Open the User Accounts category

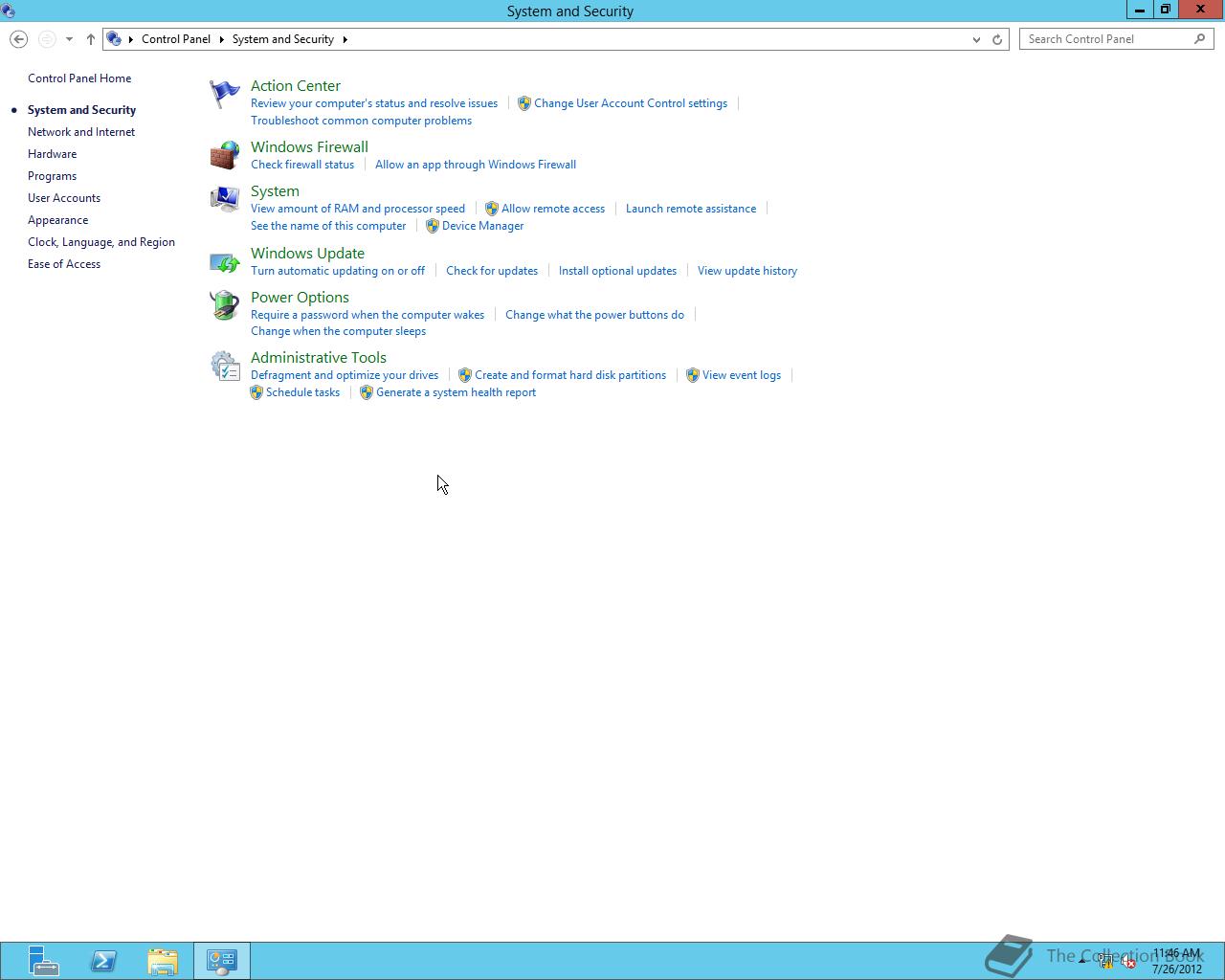pyautogui.click(x=64, y=198)
